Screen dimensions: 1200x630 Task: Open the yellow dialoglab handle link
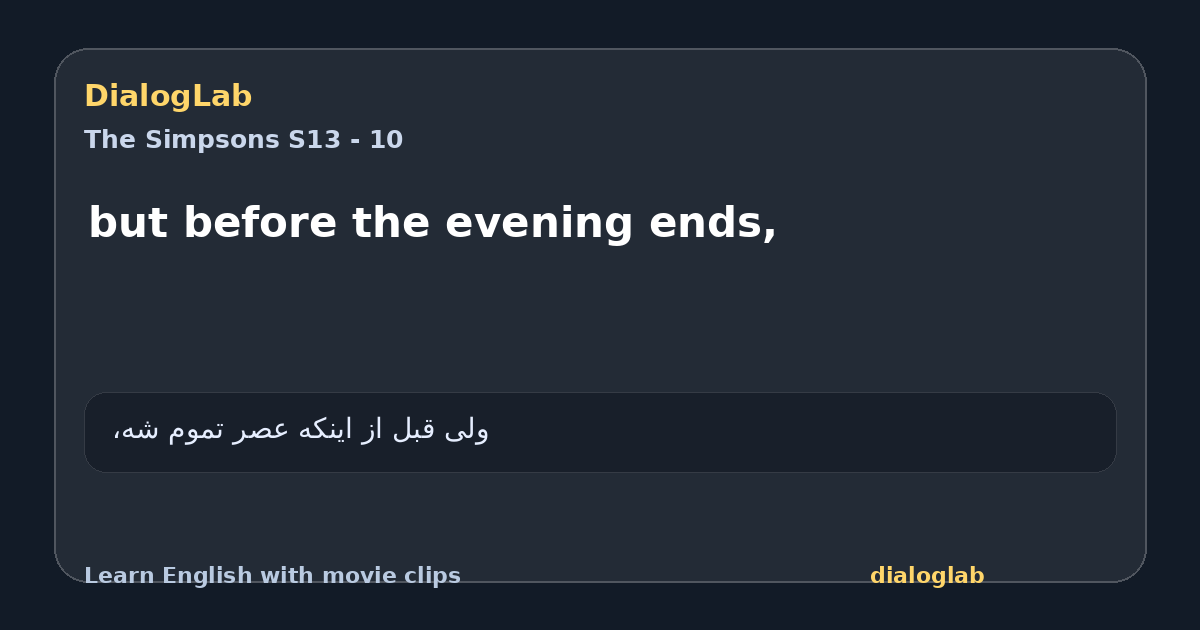coord(927,576)
